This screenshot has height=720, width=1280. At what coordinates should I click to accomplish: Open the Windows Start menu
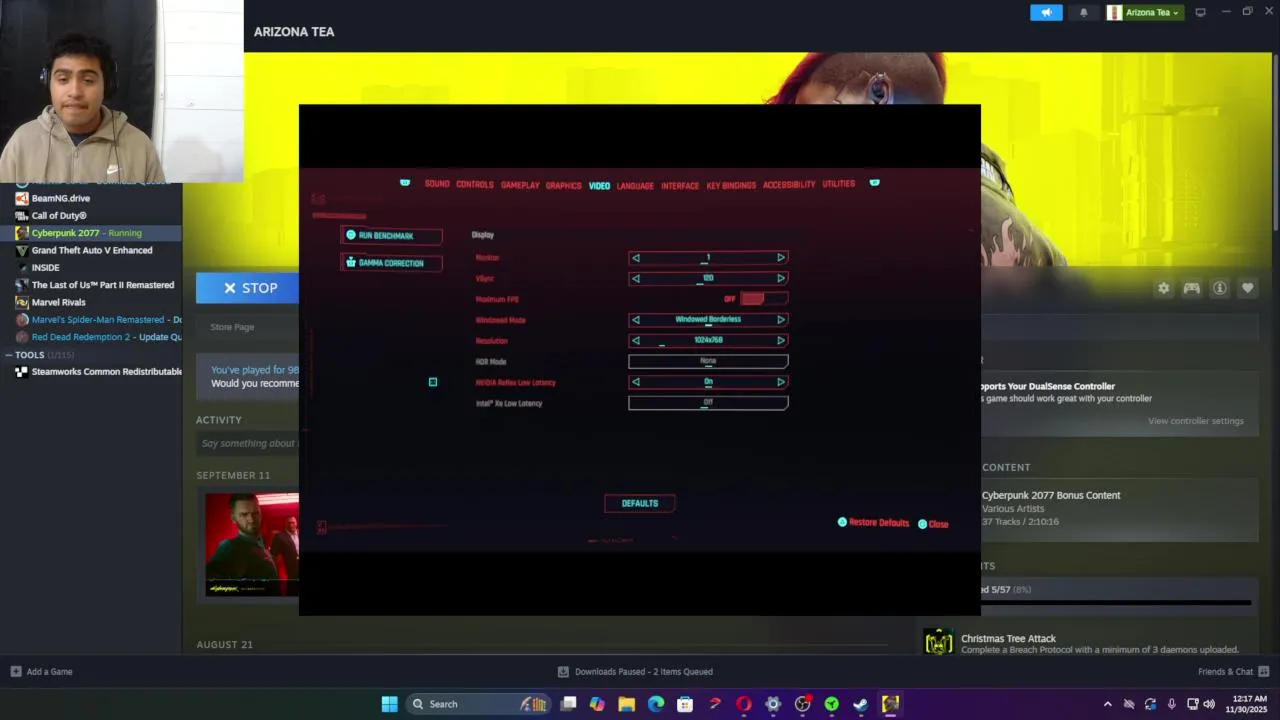coord(389,704)
